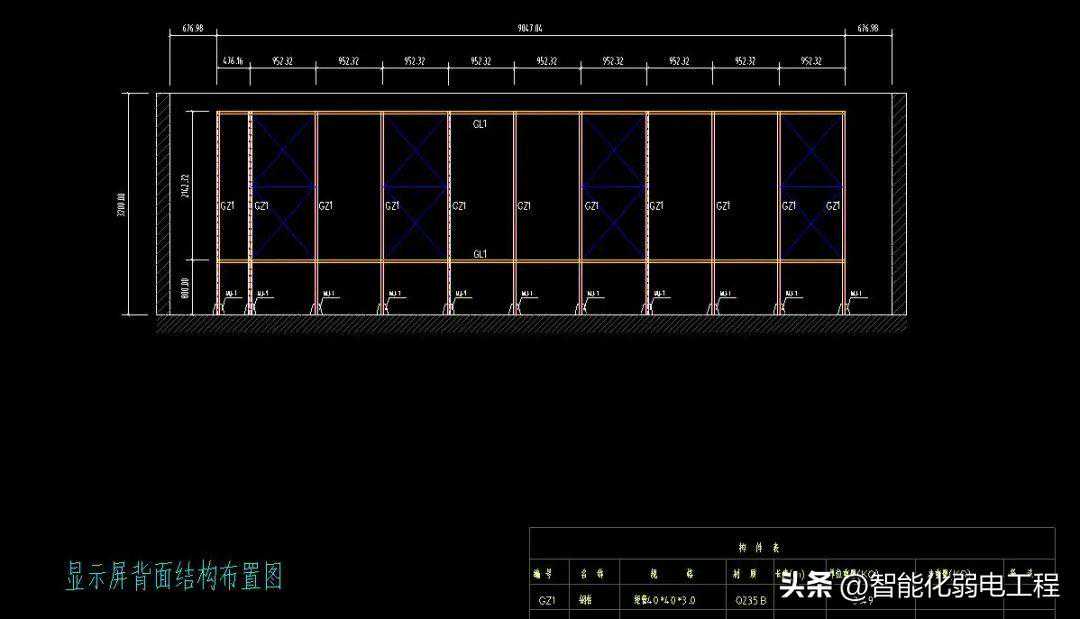
Task: Select the rightmost GZ1 column label
Action: click(x=833, y=206)
